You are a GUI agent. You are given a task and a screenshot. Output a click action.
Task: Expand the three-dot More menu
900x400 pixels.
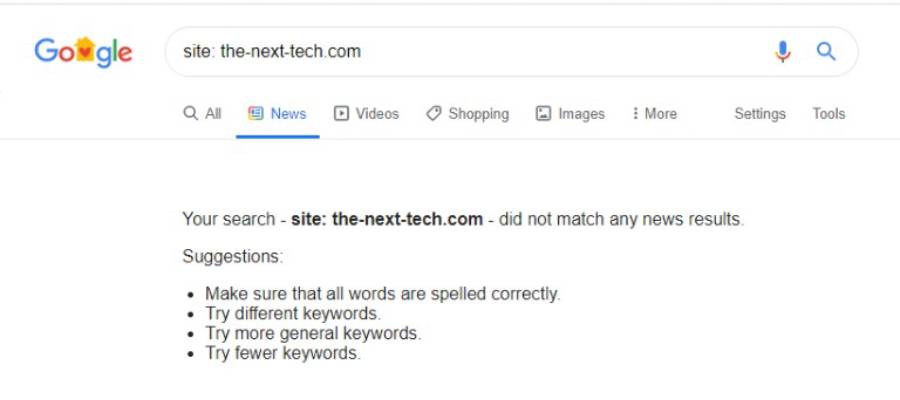635,114
